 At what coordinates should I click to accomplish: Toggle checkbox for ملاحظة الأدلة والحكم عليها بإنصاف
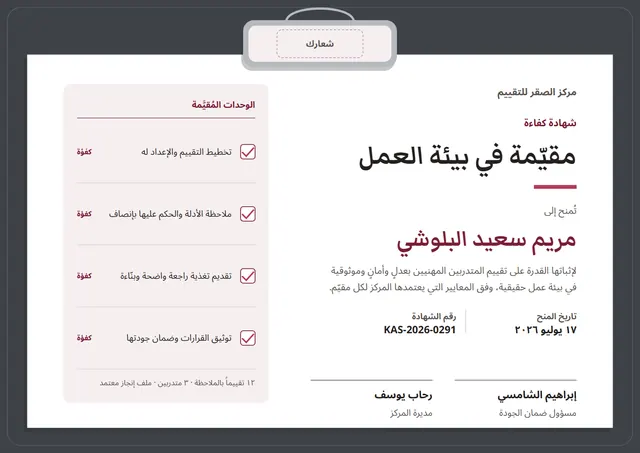pyautogui.click(x=248, y=214)
